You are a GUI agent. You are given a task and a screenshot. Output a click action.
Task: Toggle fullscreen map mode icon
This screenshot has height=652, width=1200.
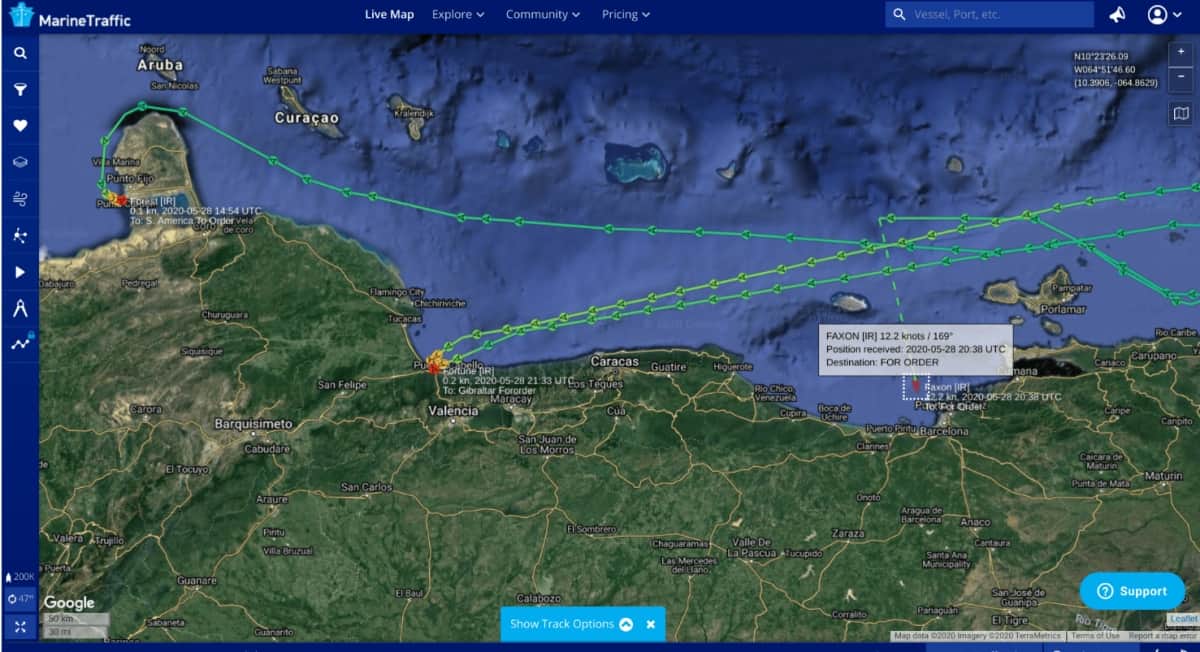point(20,626)
